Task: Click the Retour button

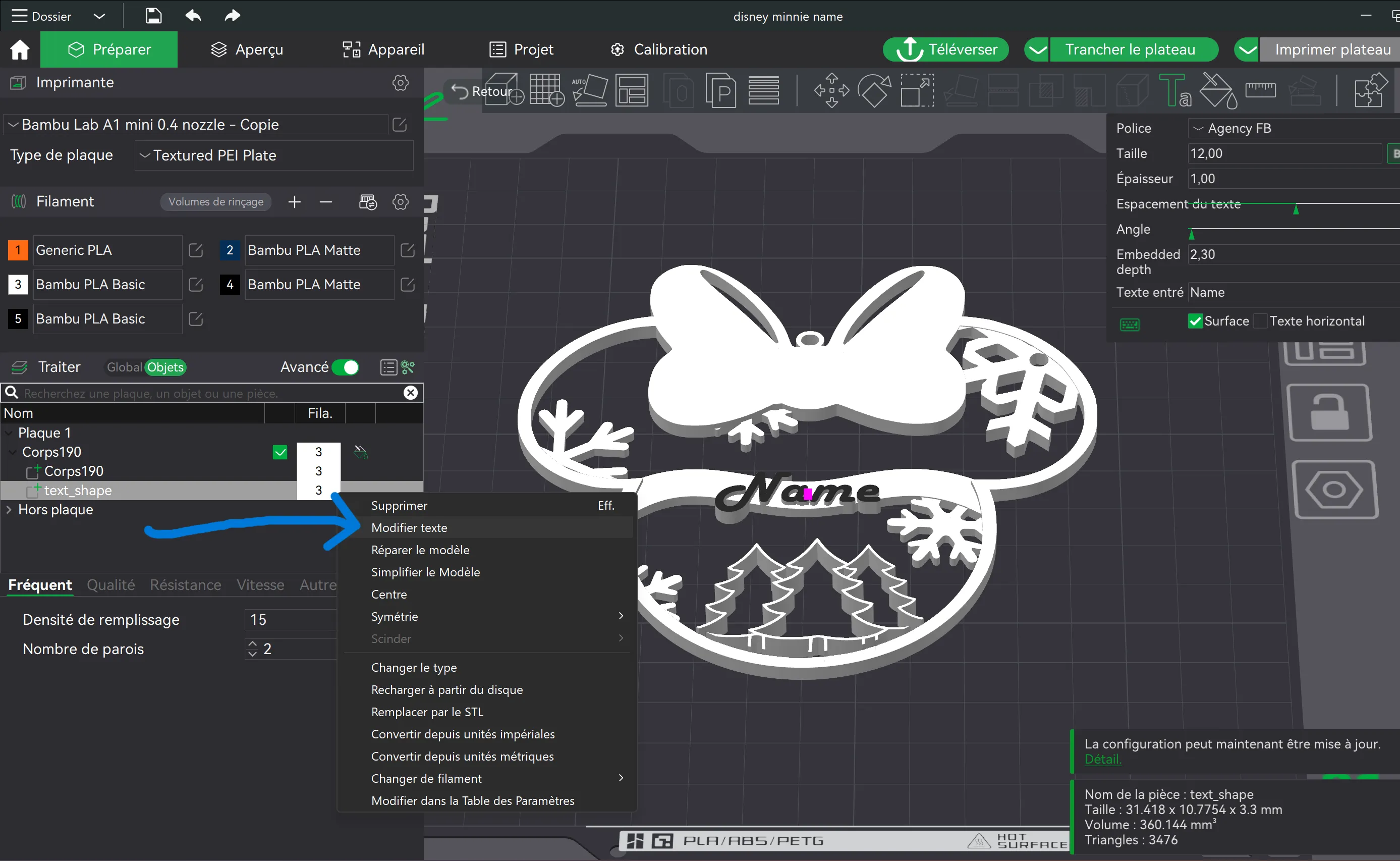Action: tap(481, 91)
